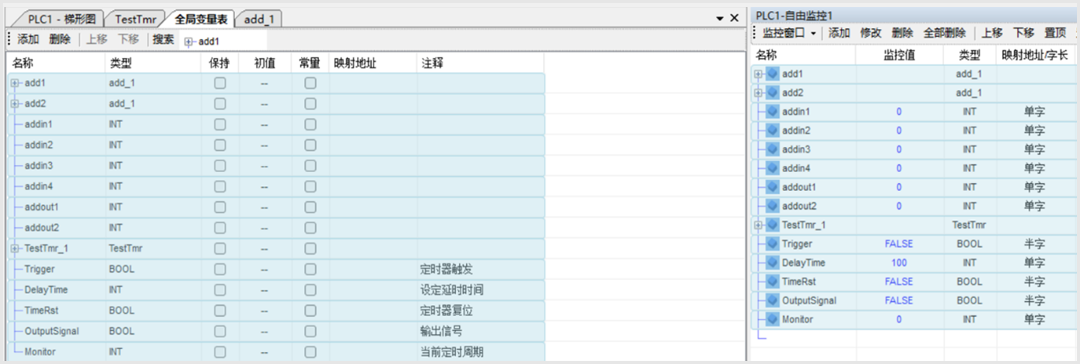The height and width of the screenshot is (364, 1080).
Task: Click the search field containing add1
Action: click(x=223, y=42)
